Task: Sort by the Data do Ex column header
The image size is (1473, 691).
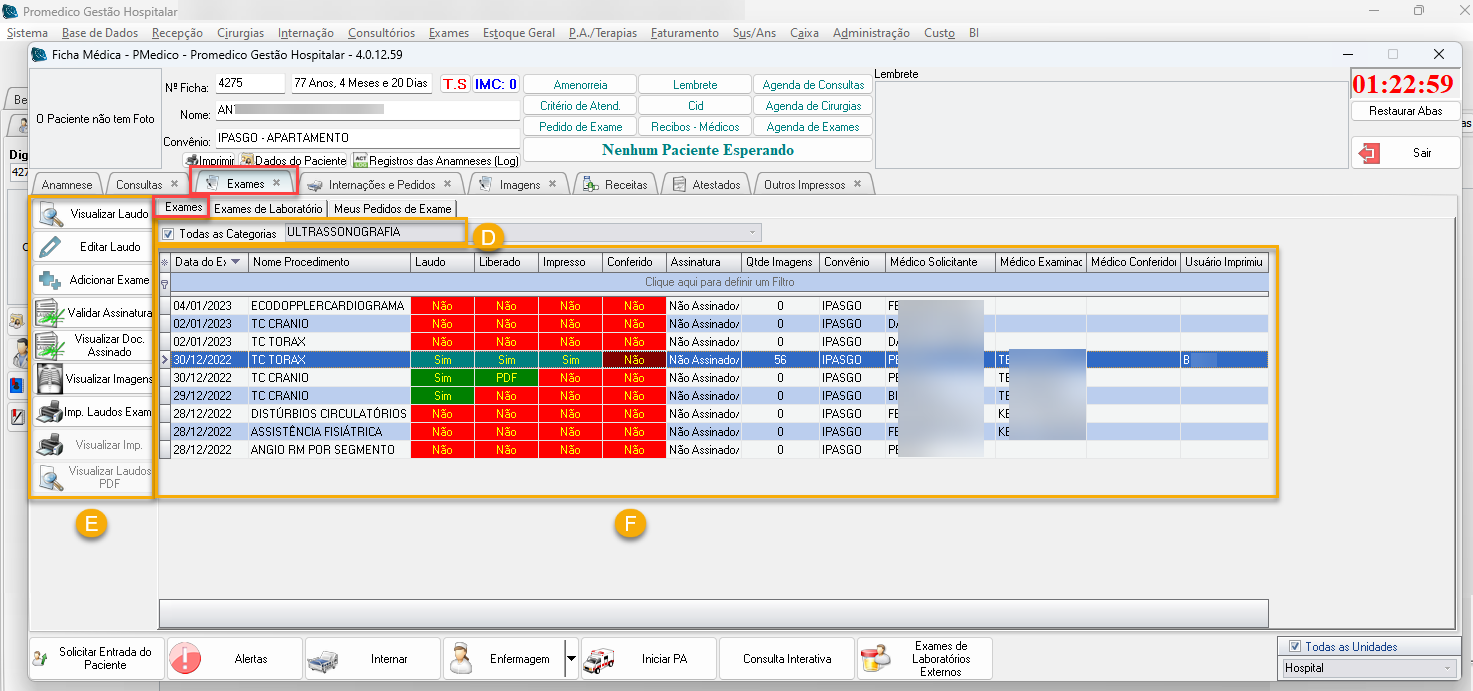Action: tap(209, 262)
